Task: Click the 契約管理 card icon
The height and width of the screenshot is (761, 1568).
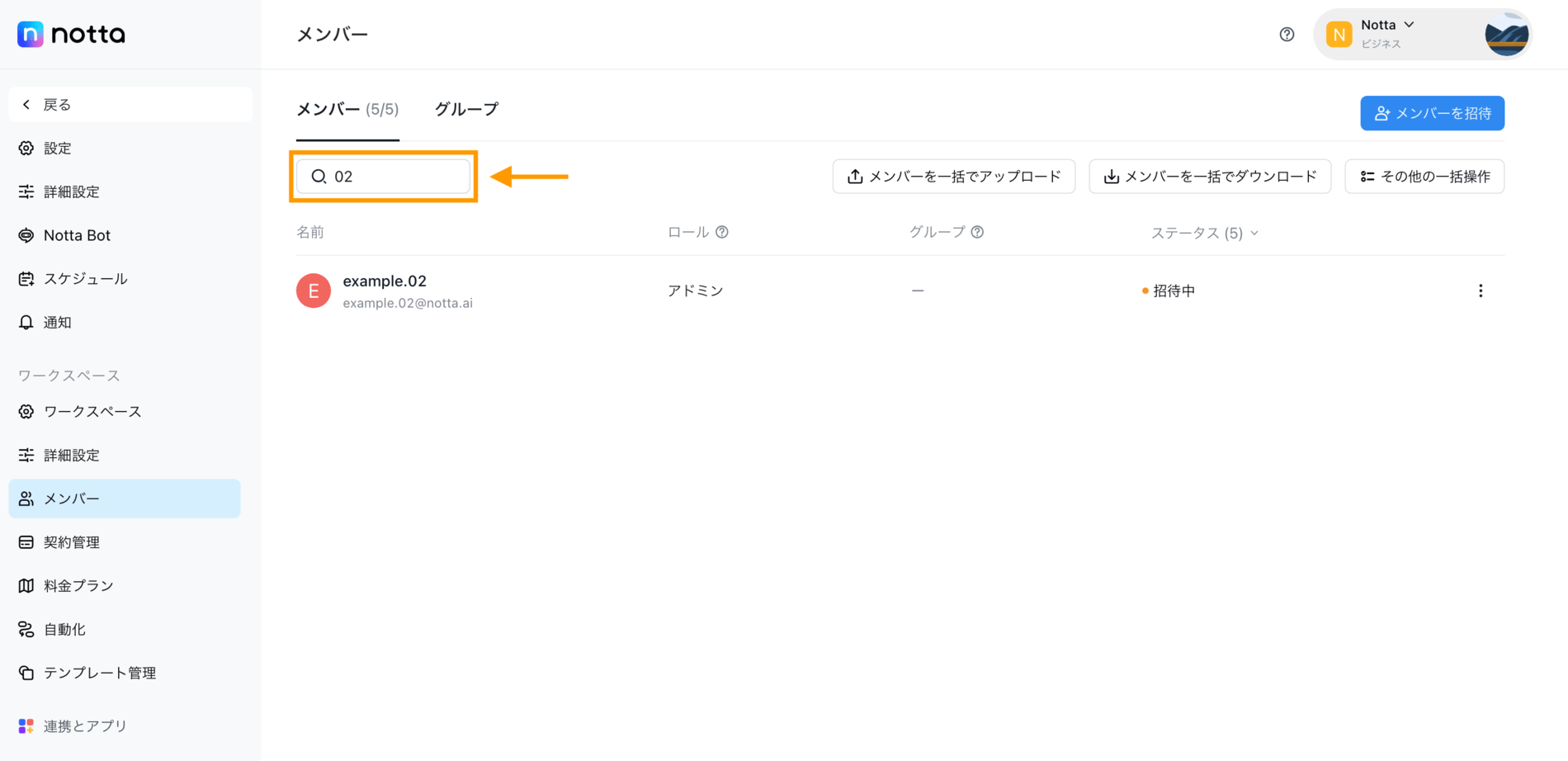Action: (x=26, y=542)
